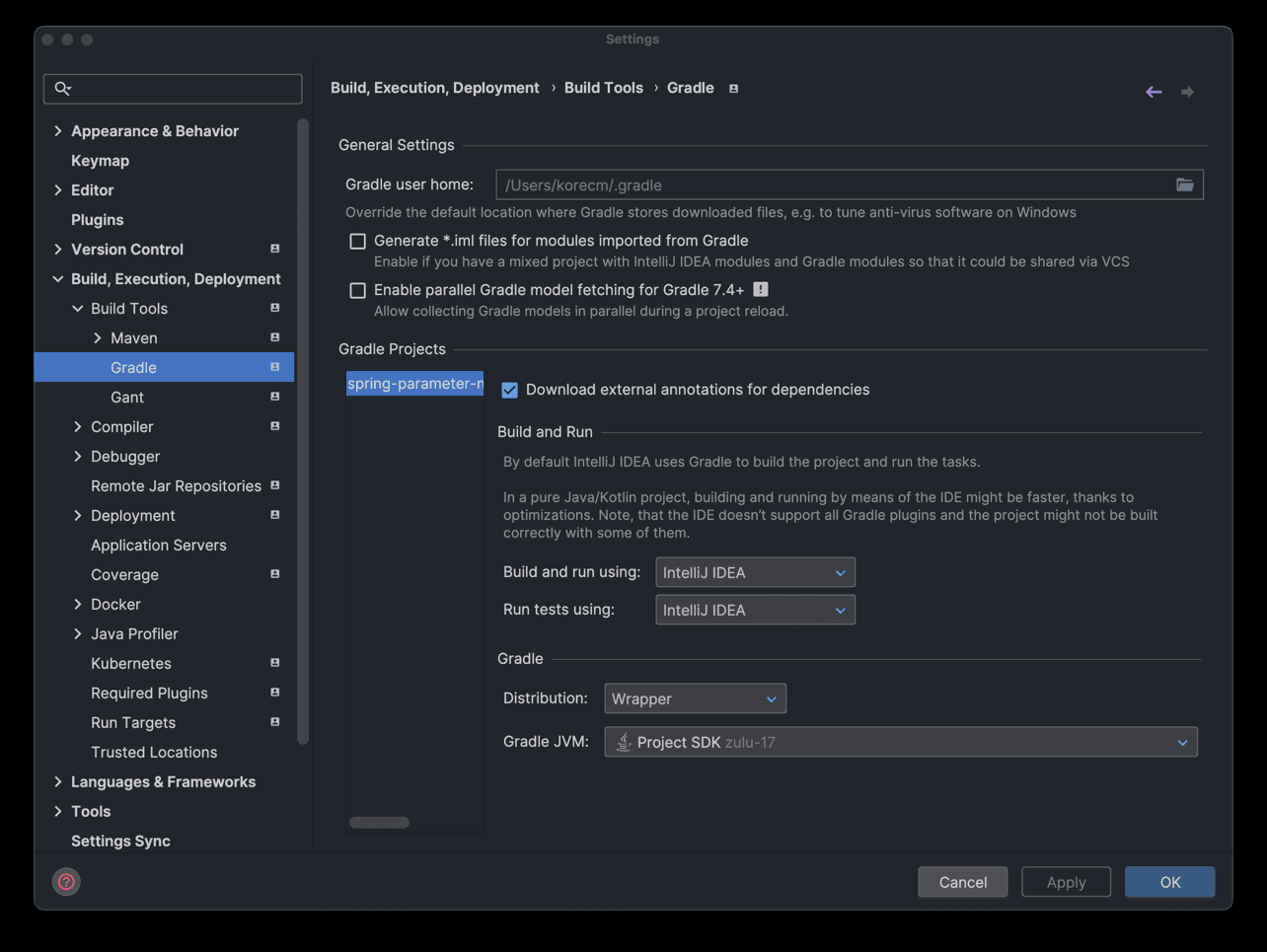Click the horizontal scrollbar under Gradle projects list

pos(380,823)
